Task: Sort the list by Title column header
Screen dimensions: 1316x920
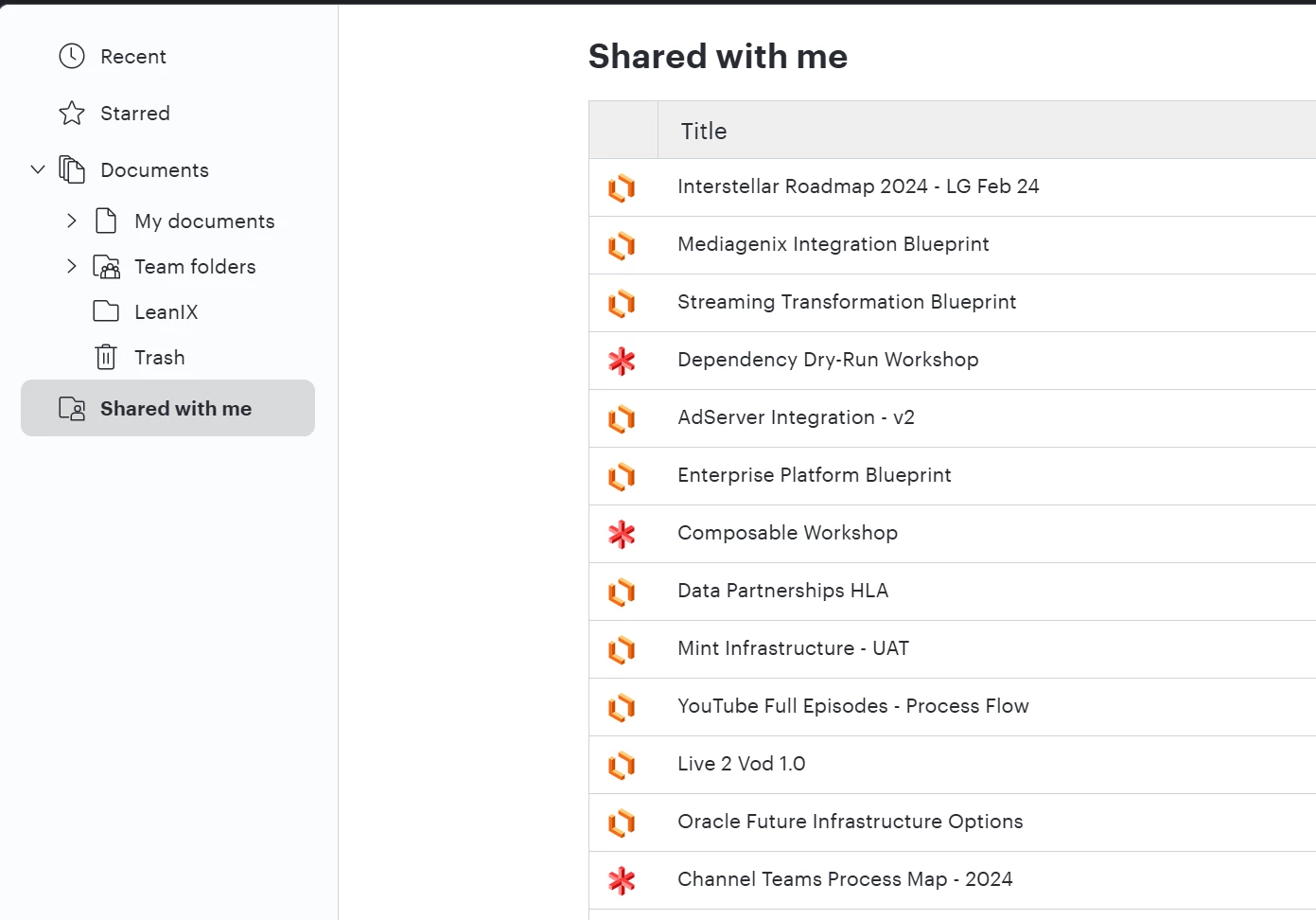Action: point(704,132)
